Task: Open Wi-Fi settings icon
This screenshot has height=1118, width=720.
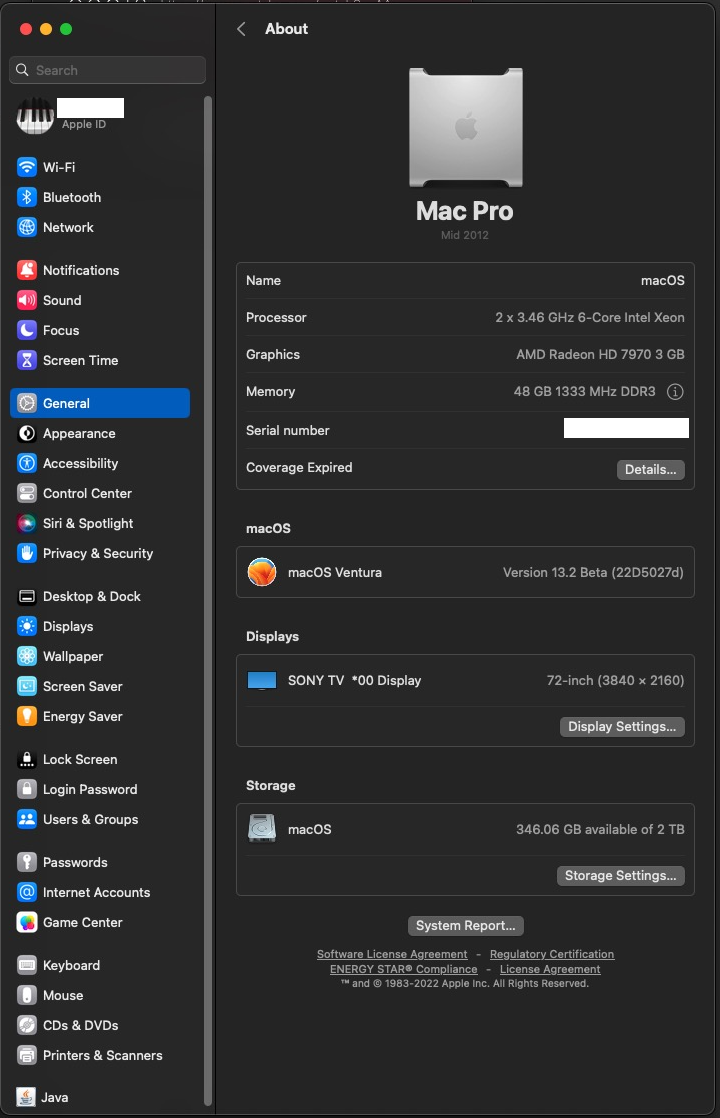Action: (26, 167)
